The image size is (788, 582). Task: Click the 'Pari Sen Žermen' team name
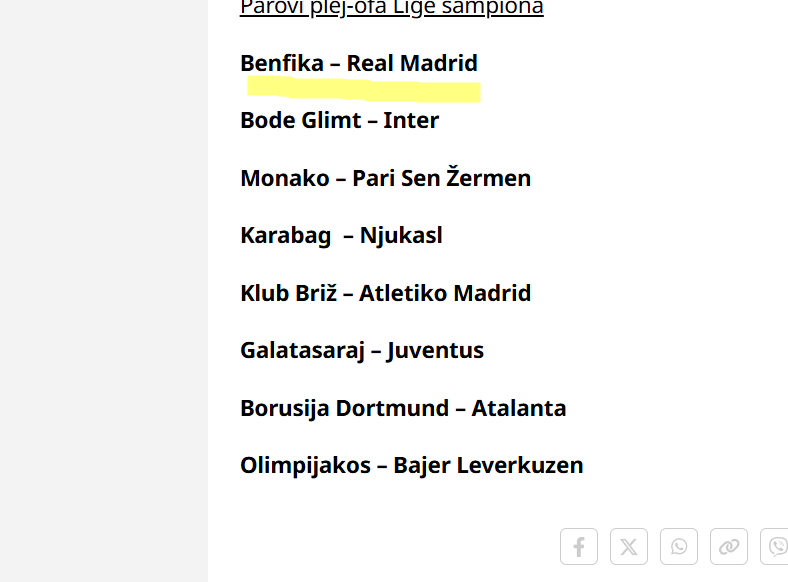click(441, 179)
